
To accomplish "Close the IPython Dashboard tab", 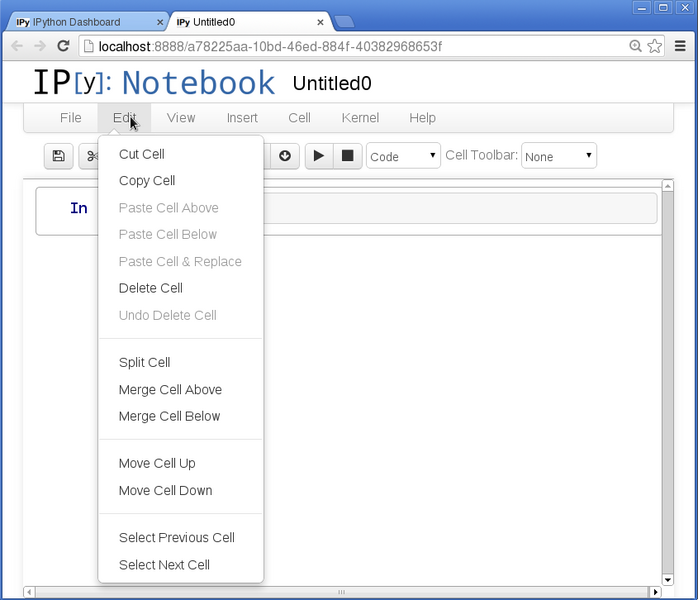I will 160,22.
